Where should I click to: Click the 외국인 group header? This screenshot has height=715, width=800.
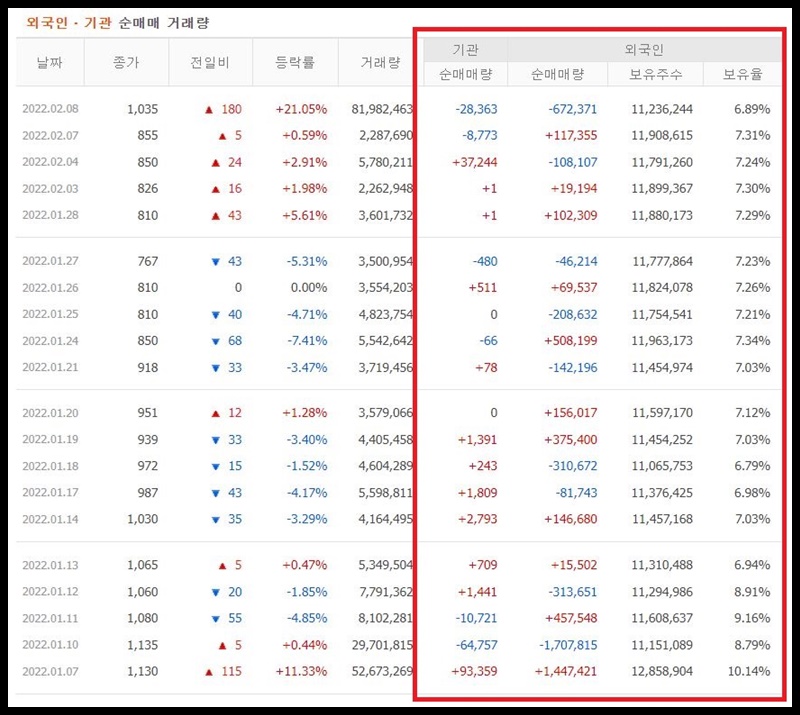(644, 50)
